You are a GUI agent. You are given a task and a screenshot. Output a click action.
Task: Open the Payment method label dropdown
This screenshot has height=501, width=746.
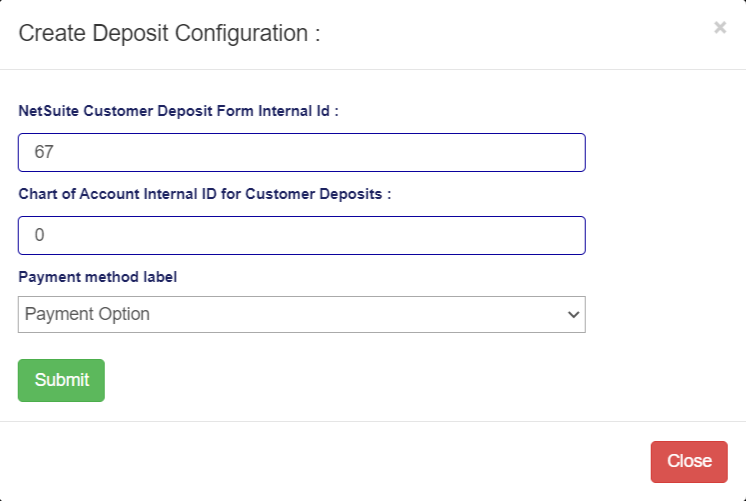[301, 314]
